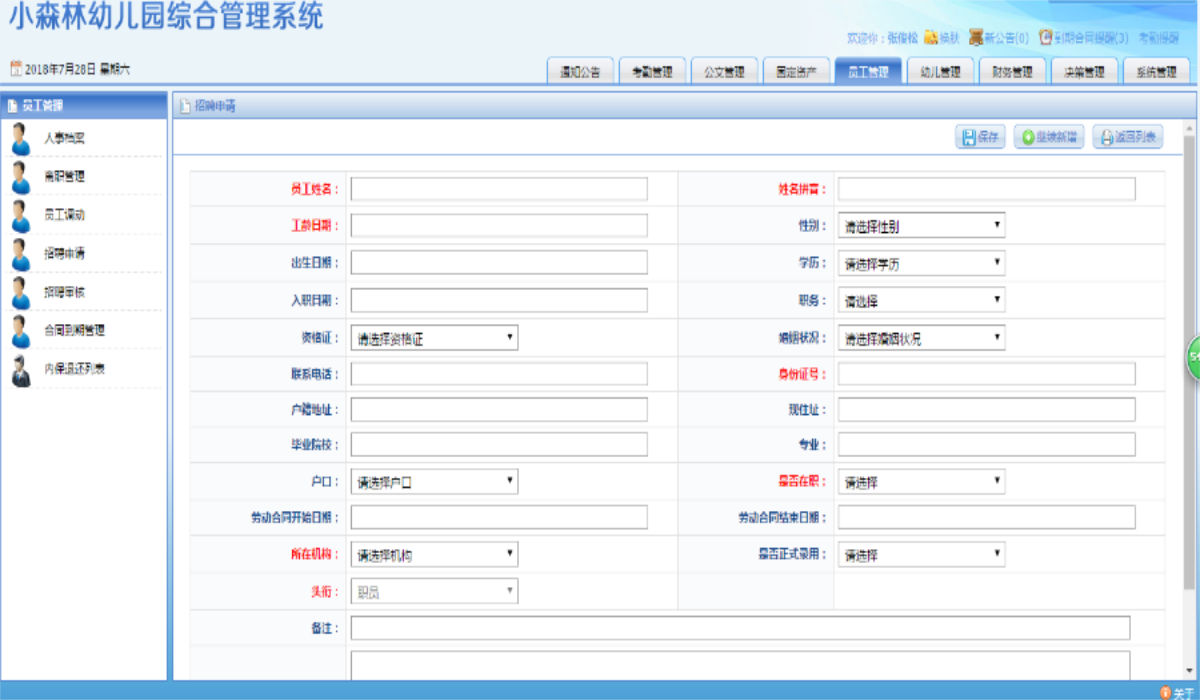Click the 毕业院校 graduation school field
Screen dimensions: 1200x700
point(499,445)
